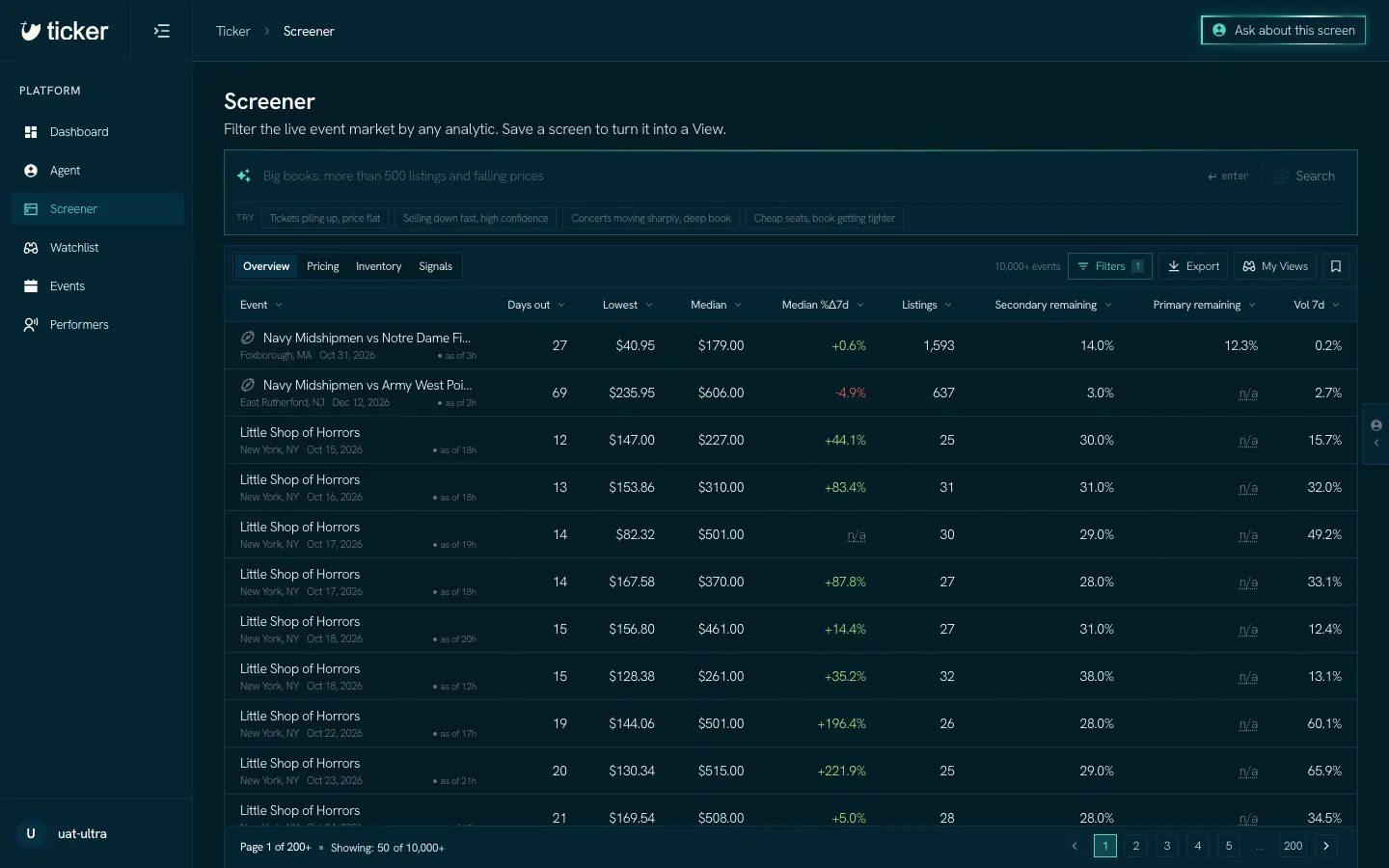Switch to the Inventory tab
Viewport: 1389px width, 868px height.
[378, 266]
